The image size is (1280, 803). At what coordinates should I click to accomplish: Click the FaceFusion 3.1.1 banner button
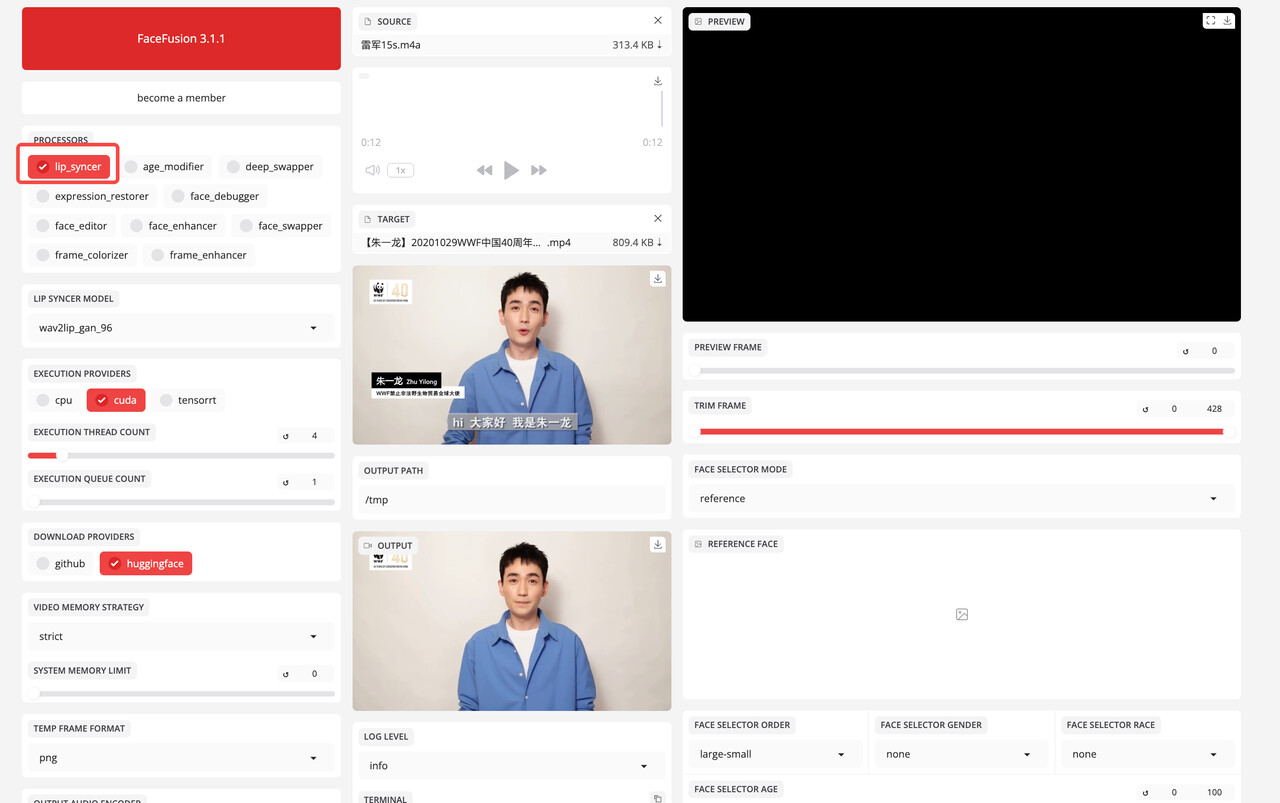click(181, 39)
